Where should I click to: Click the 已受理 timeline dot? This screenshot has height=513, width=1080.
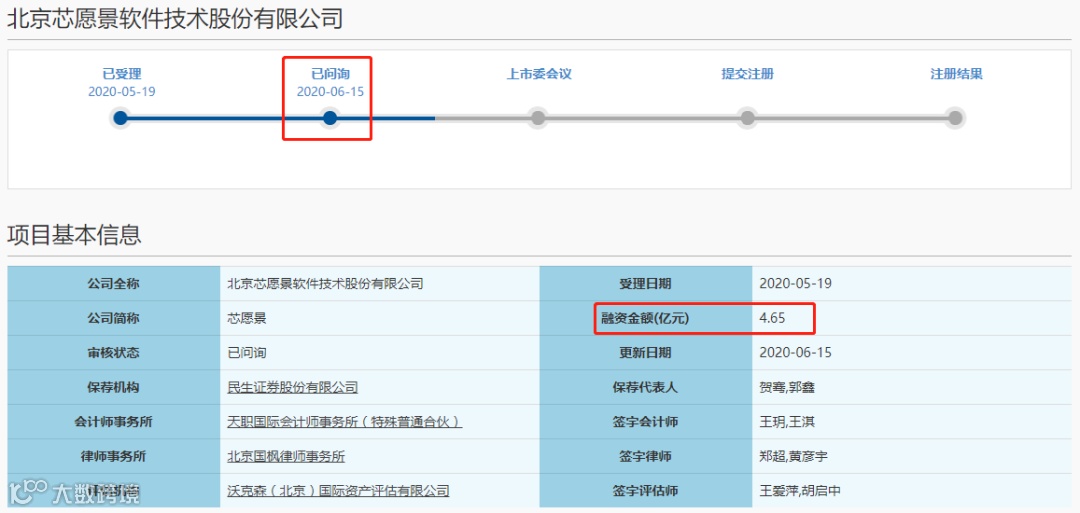click(x=121, y=118)
